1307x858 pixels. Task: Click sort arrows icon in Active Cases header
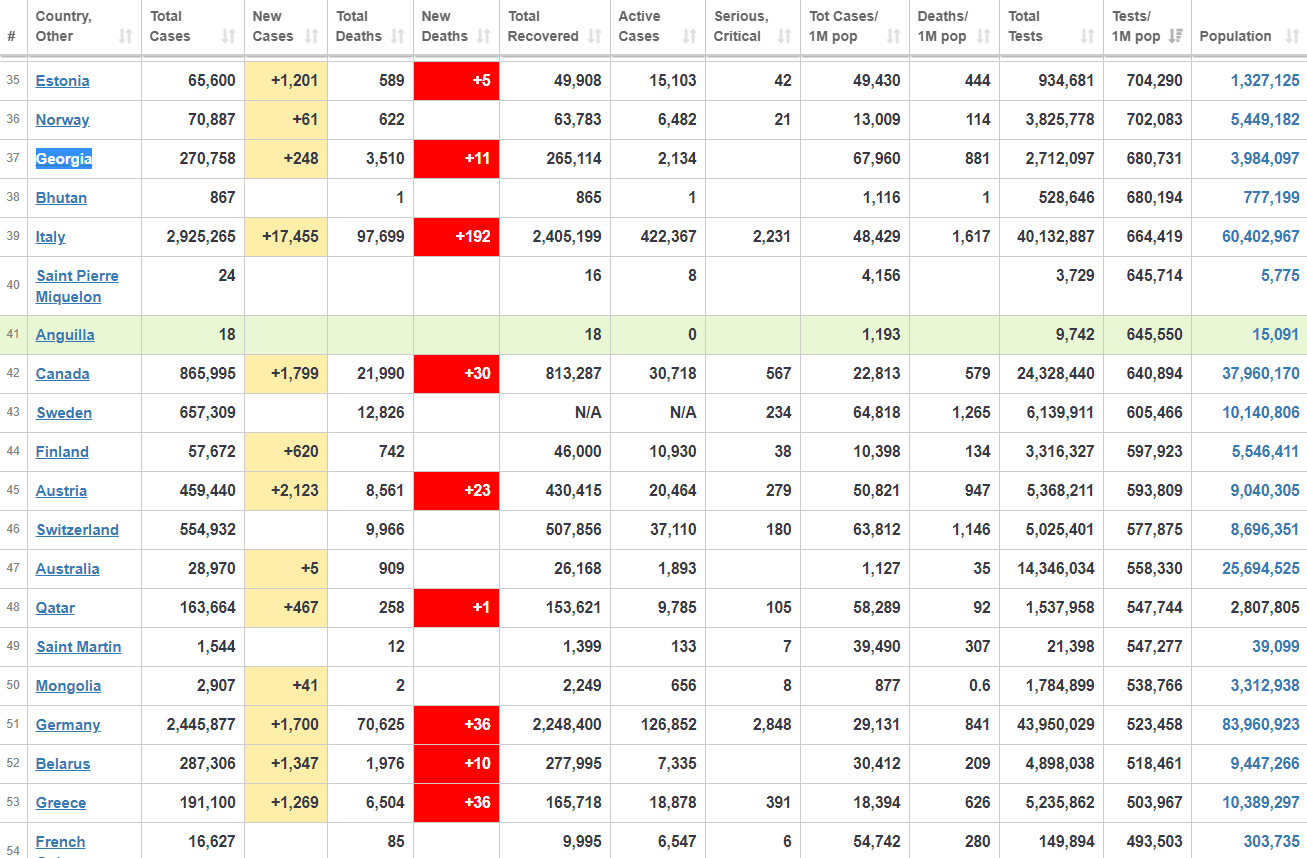tap(689, 36)
